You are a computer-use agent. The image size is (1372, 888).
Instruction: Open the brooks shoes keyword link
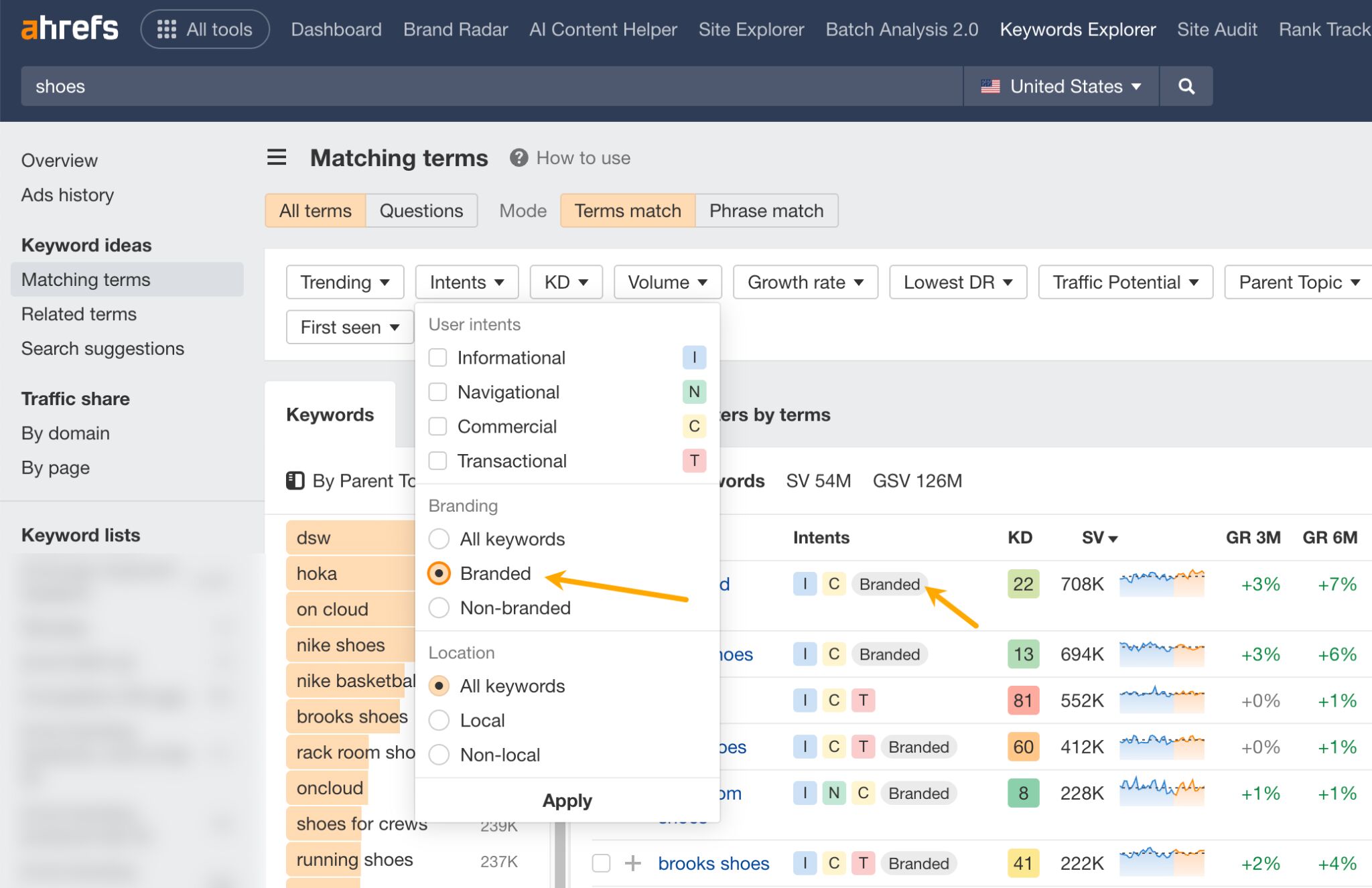(x=713, y=863)
